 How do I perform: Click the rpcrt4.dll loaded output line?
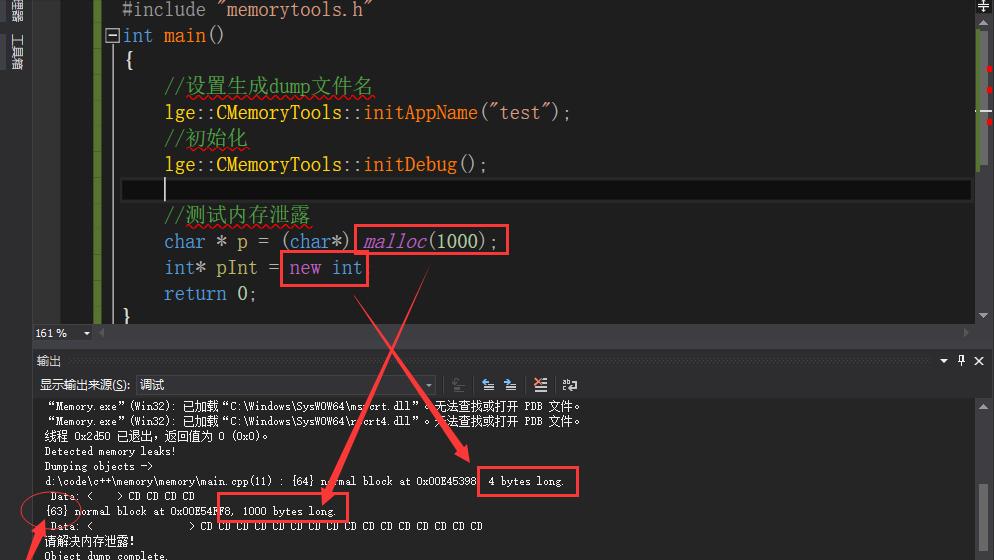tap(314, 421)
